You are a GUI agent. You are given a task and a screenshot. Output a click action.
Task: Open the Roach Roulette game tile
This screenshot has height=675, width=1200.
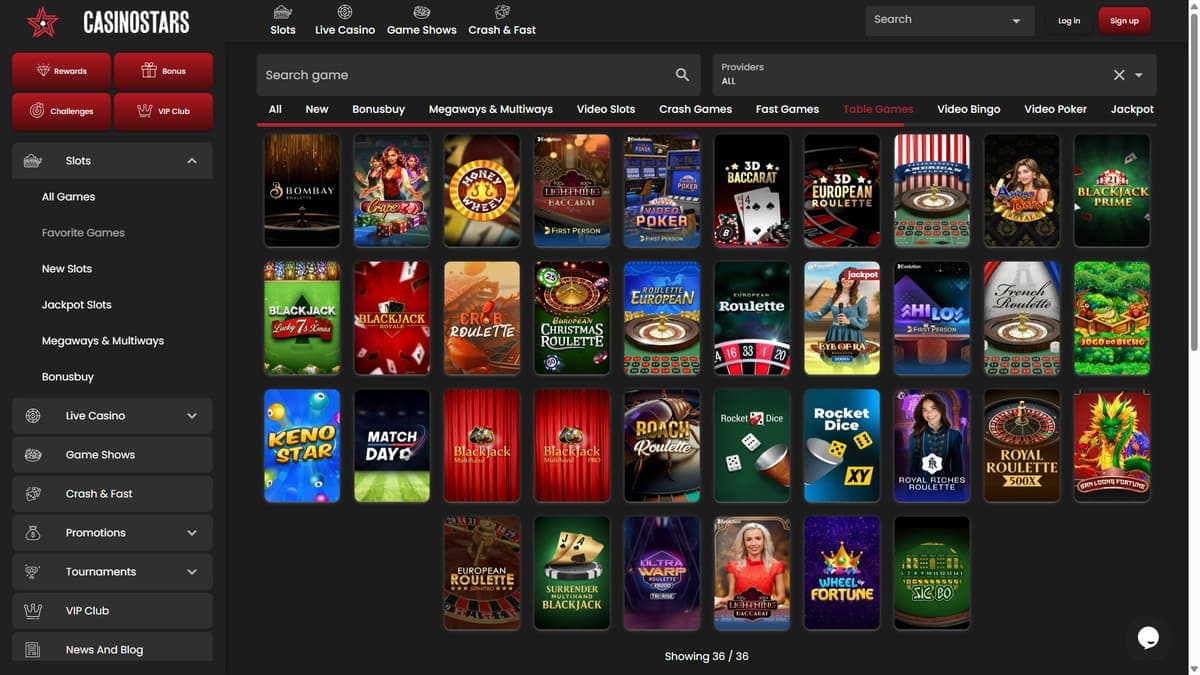(x=662, y=445)
